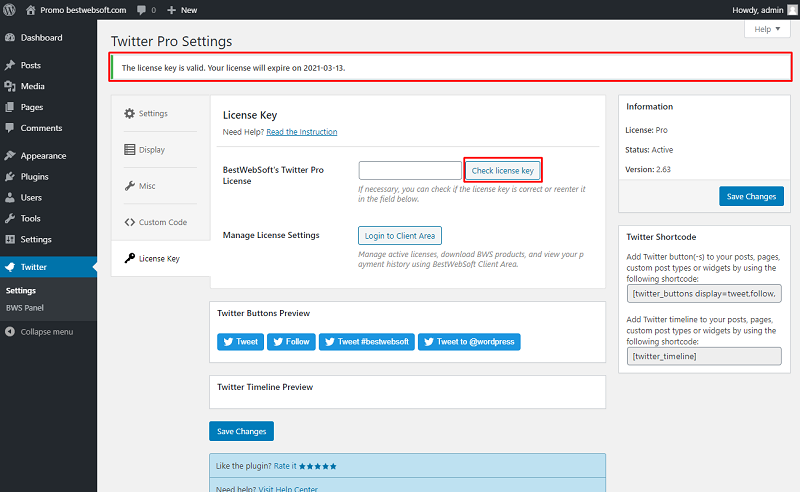Click the Media icon in sidebar
The image size is (800, 492).
click(10, 86)
